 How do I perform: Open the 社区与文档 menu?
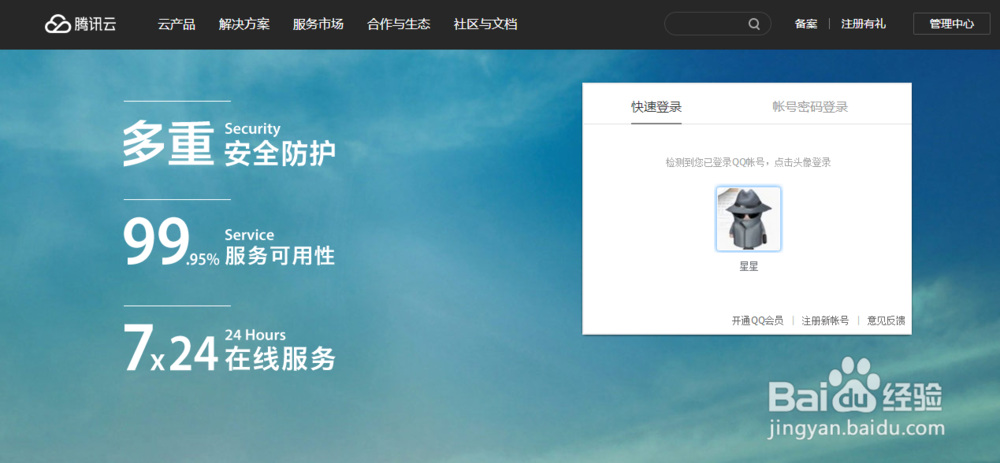pos(485,24)
